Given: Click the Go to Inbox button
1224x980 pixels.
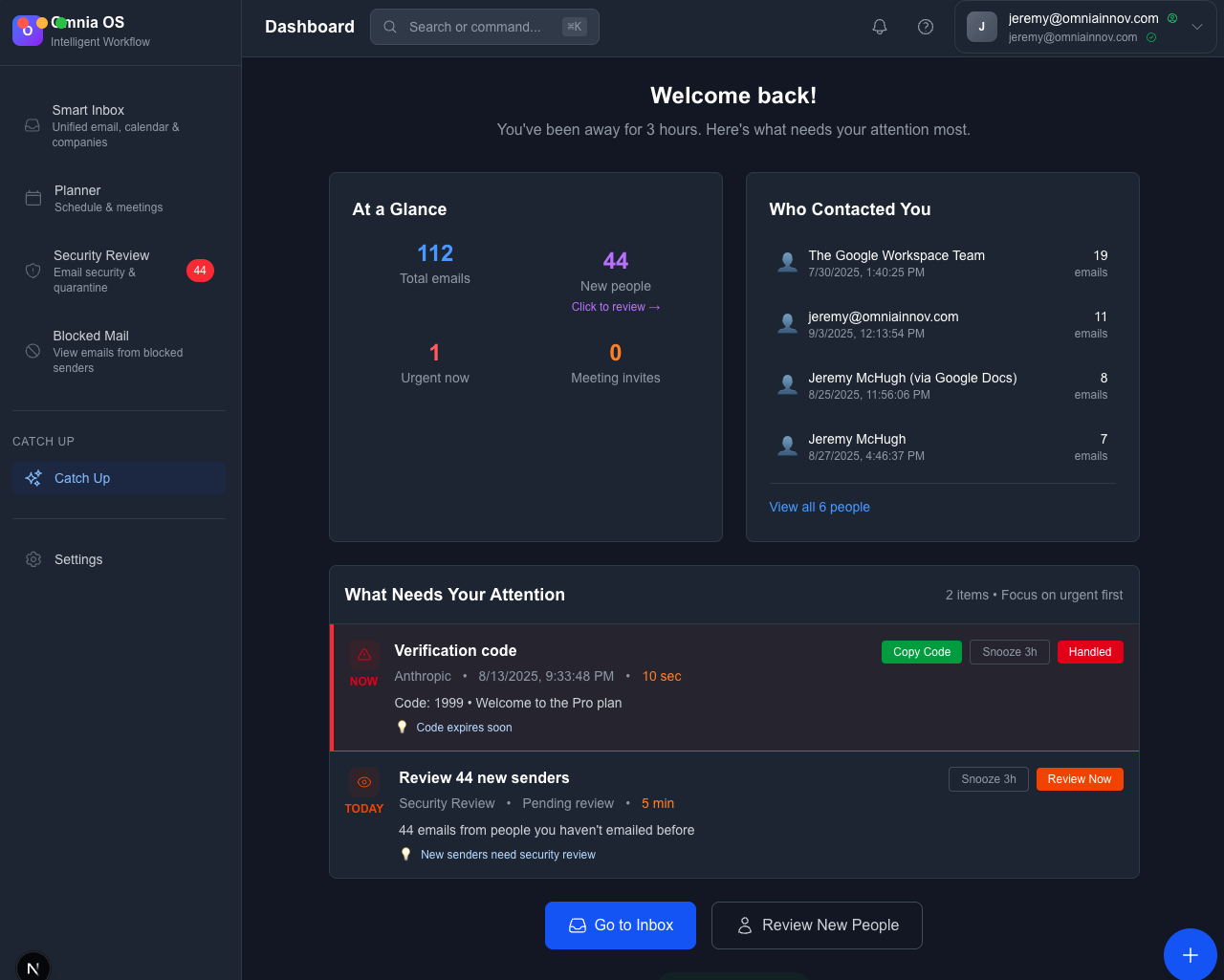Looking at the screenshot, I should (x=620, y=926).
